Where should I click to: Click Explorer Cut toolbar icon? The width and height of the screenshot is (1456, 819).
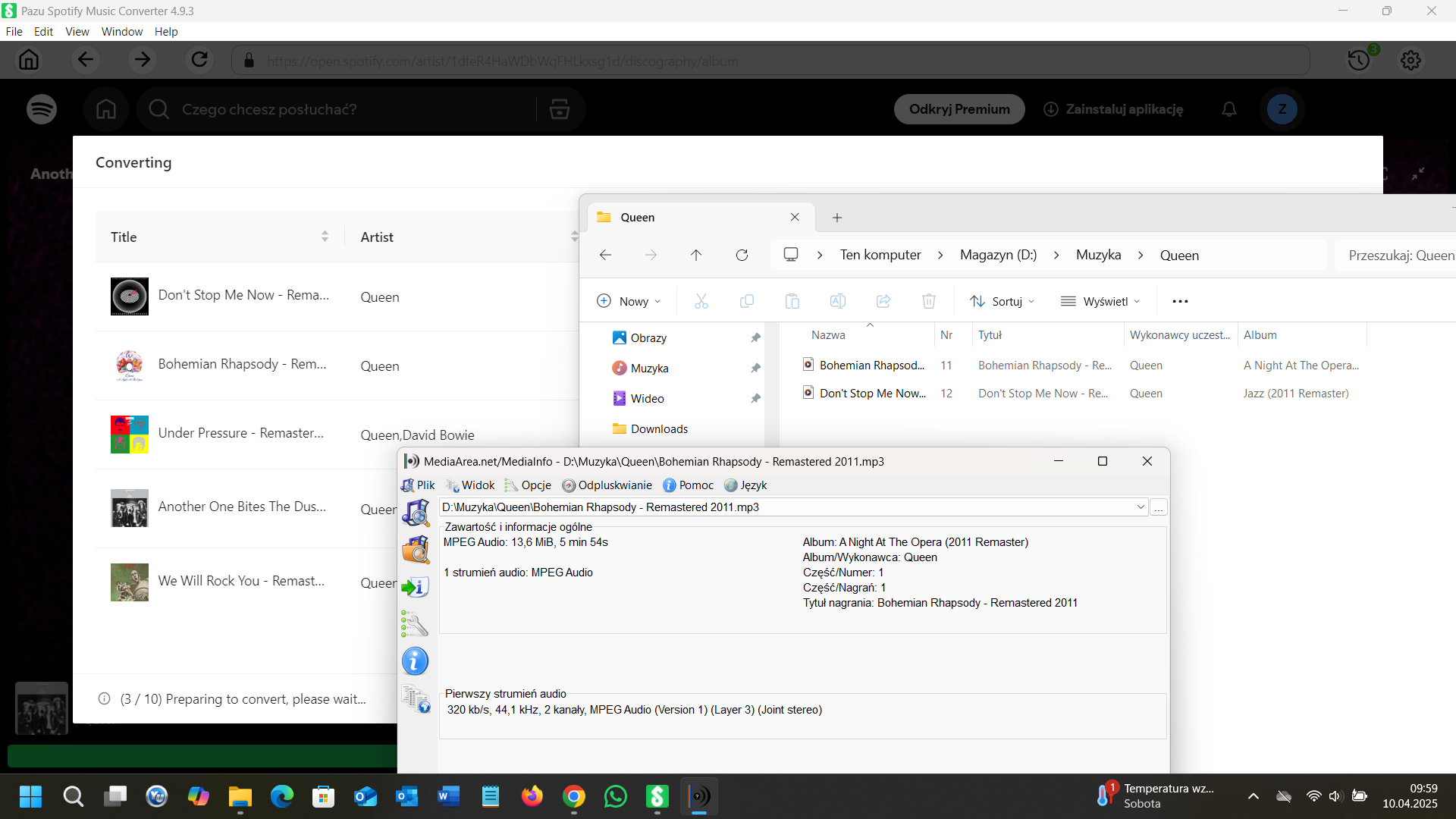click(x=701, y=301)
